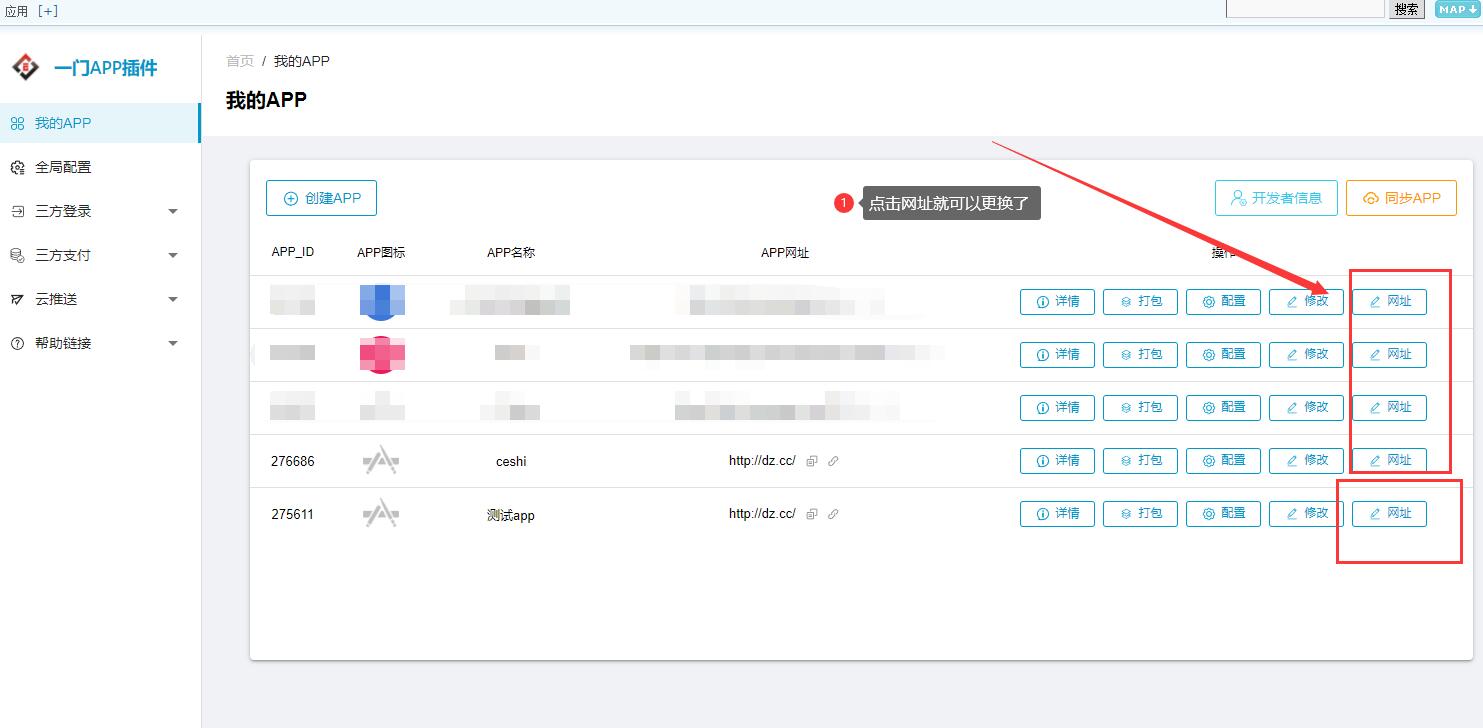Click 网址 button for ceshi app
This screenshot has height=728, width=1483.
point(1389,461)
